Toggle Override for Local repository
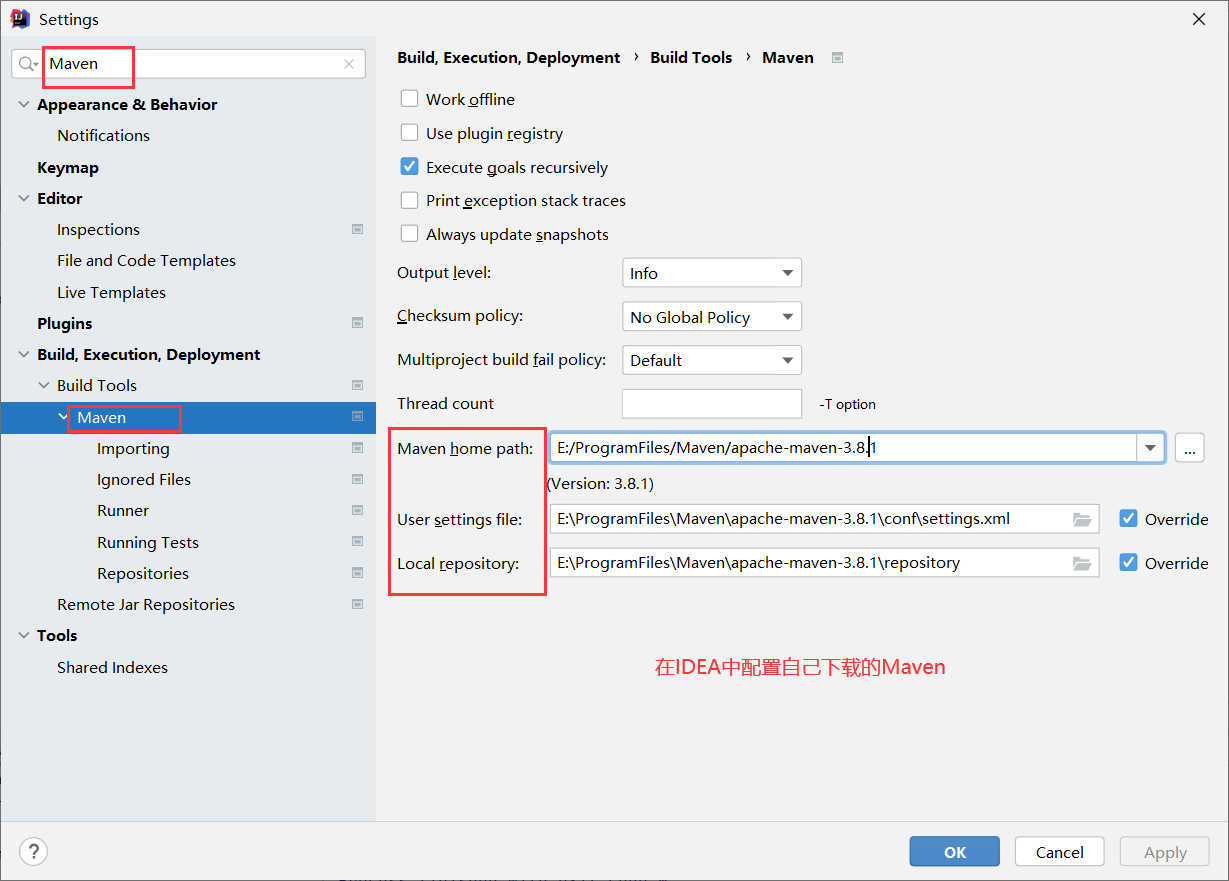 tap(1128, 563)
